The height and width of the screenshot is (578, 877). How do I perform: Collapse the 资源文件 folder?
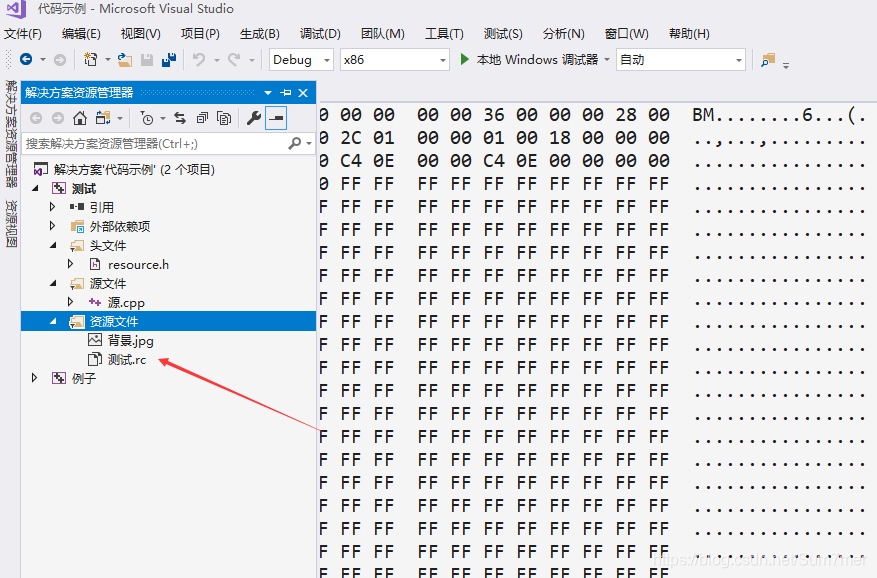[x=53, y=321]
